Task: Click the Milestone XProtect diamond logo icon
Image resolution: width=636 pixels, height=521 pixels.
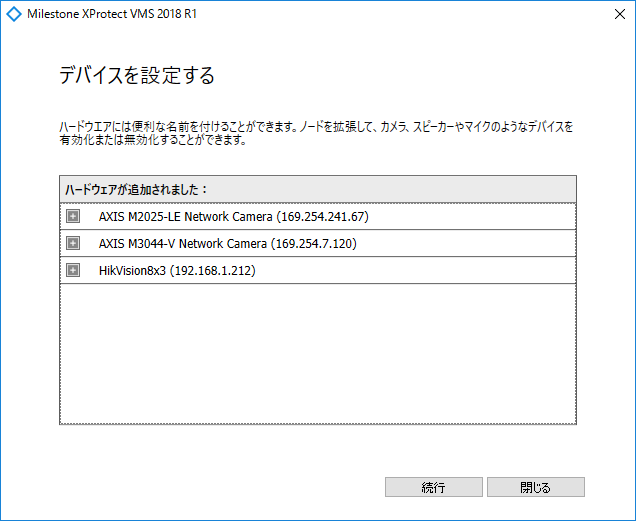Action: tap(14, 14)
